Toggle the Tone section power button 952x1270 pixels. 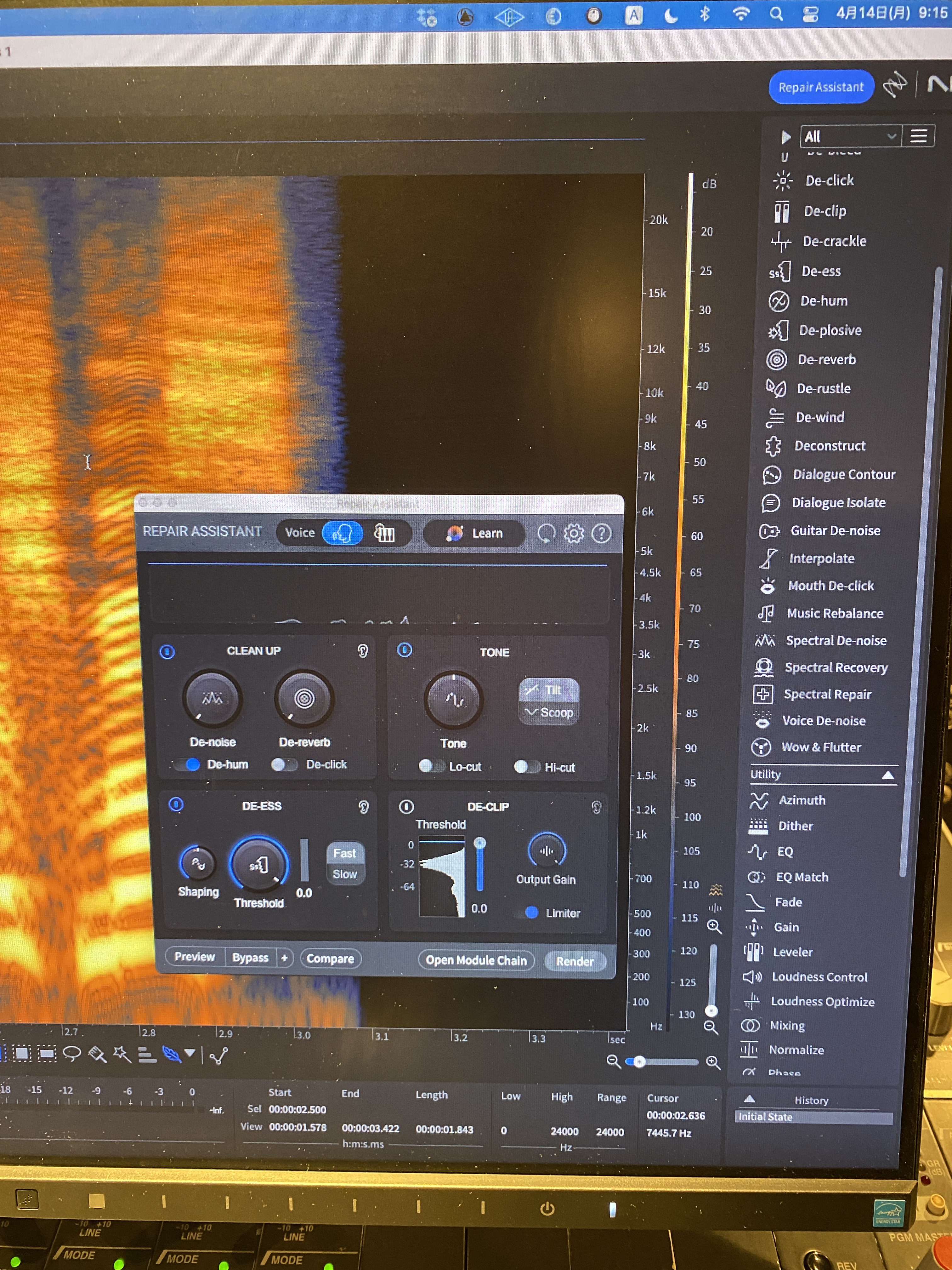pyautogui.click(x=405, y=650)
